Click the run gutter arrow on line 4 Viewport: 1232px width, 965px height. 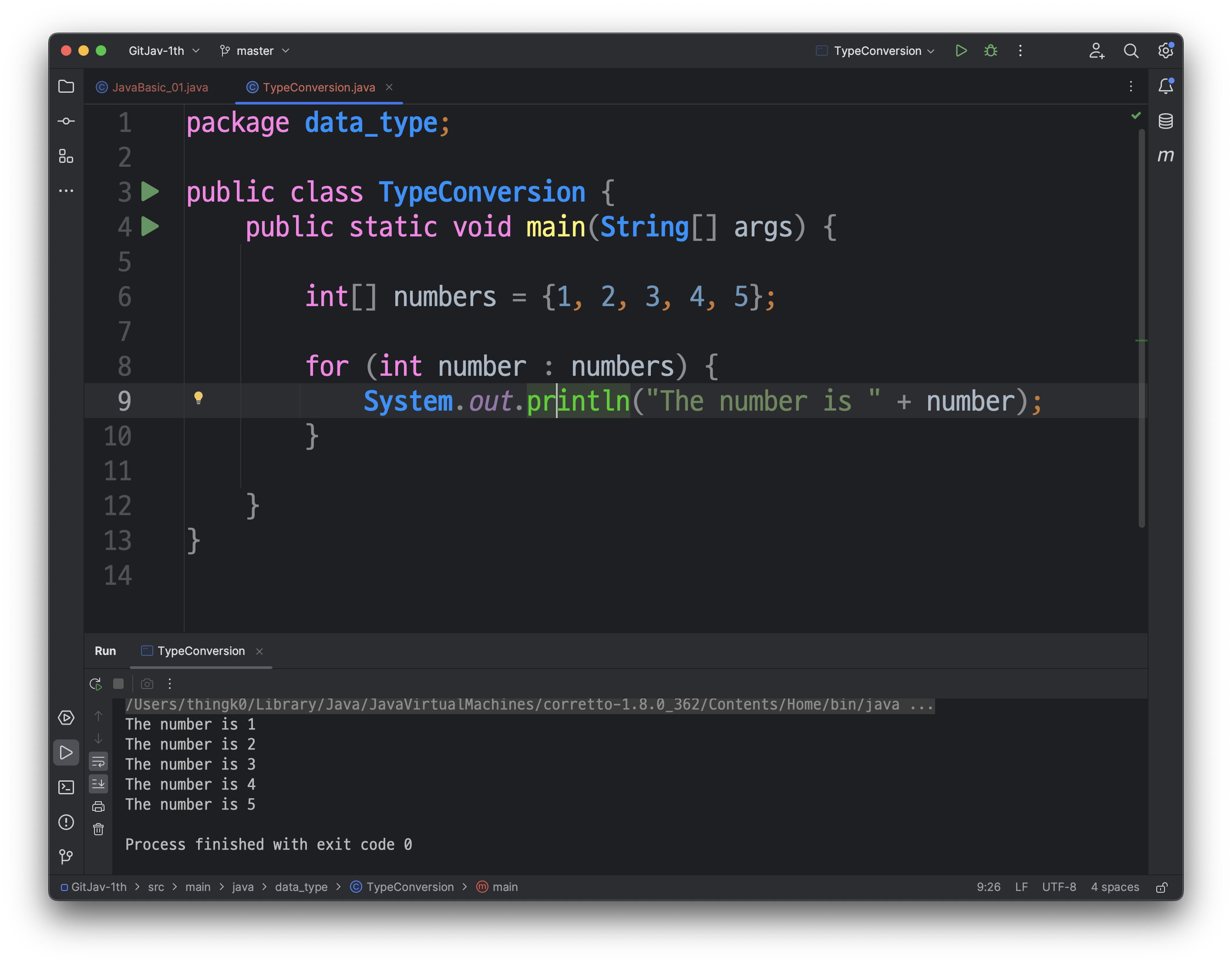[x=150, y=226]
